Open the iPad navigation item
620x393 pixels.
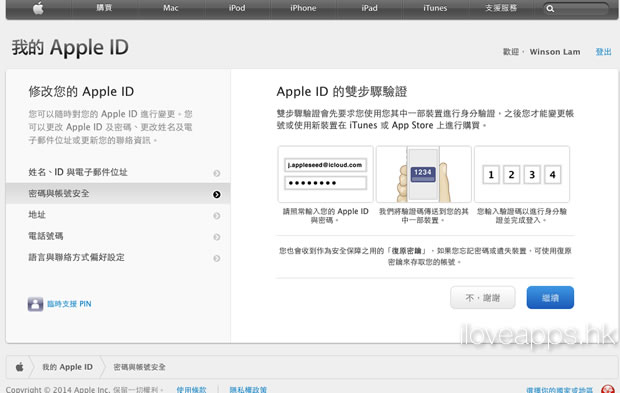tap(369, 8)
